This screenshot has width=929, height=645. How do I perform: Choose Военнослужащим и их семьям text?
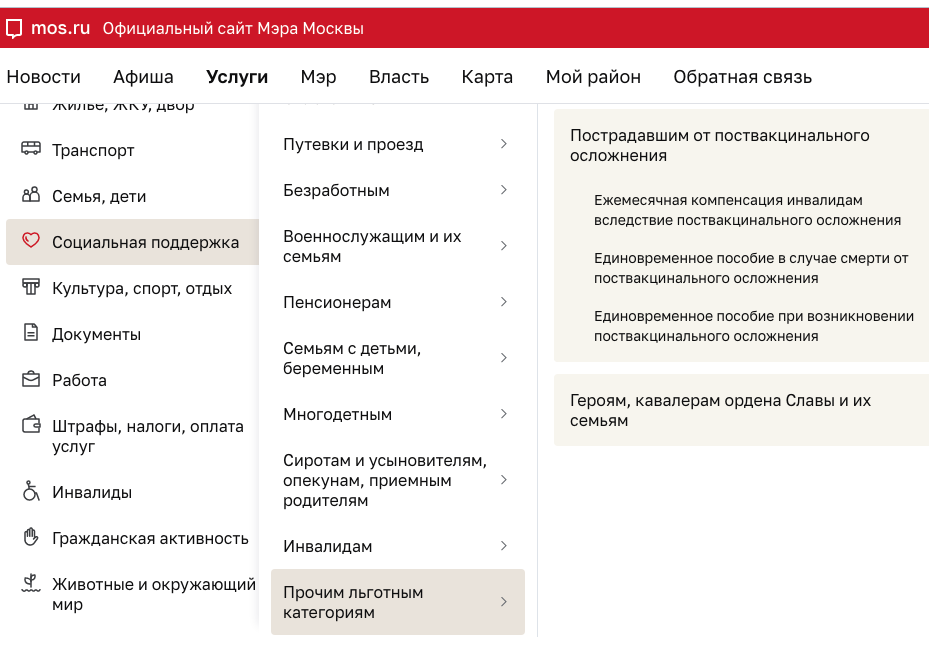[372, 246]
